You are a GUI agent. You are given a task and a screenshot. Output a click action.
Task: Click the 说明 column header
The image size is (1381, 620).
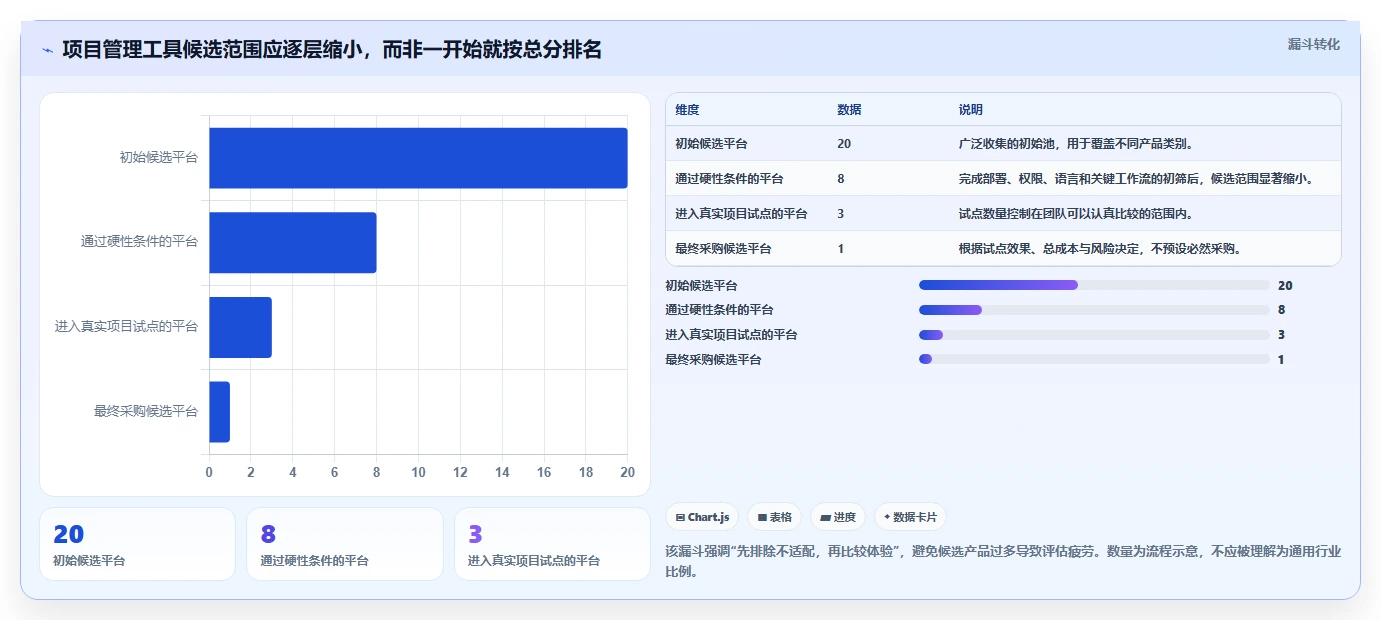(970, 110)
